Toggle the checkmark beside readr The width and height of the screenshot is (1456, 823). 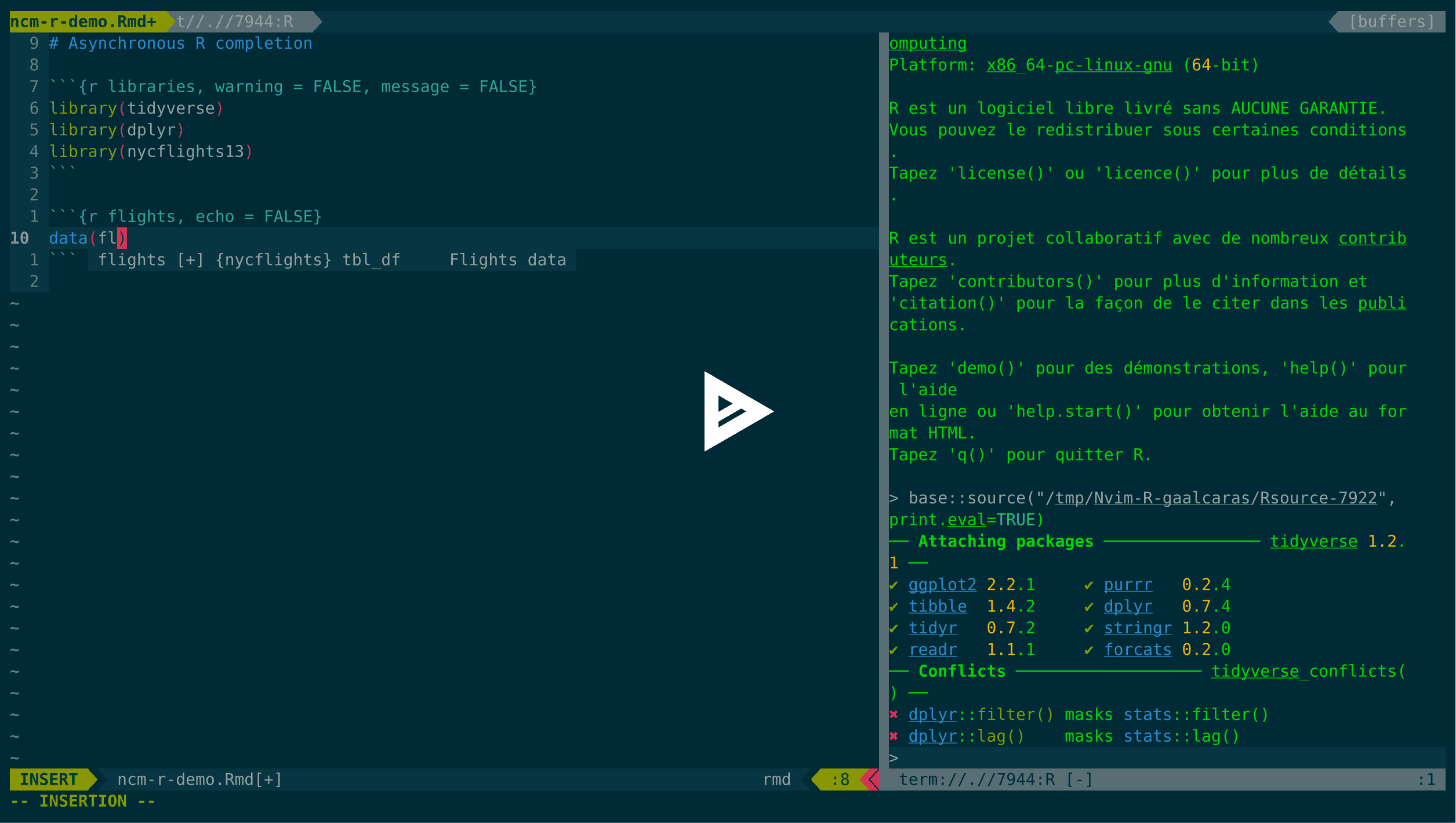point(894,650)
